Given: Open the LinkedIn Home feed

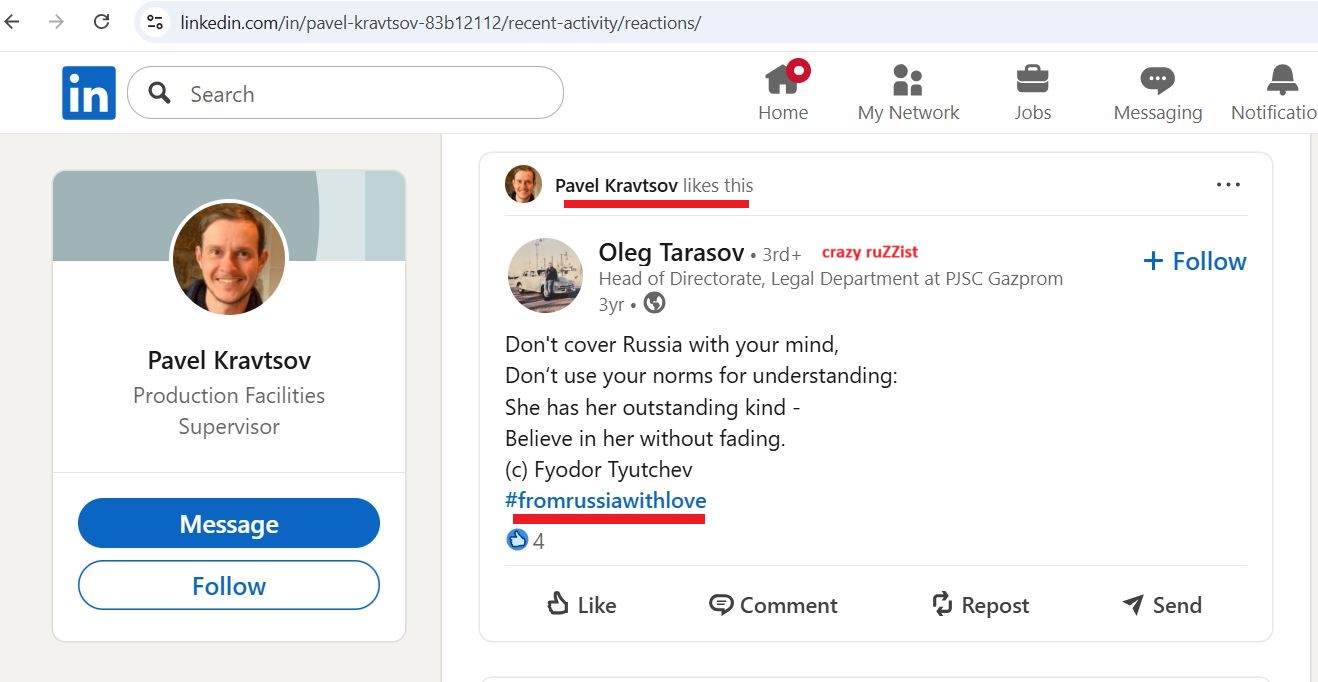Looking at the screenshot, I should pos(783,90).
